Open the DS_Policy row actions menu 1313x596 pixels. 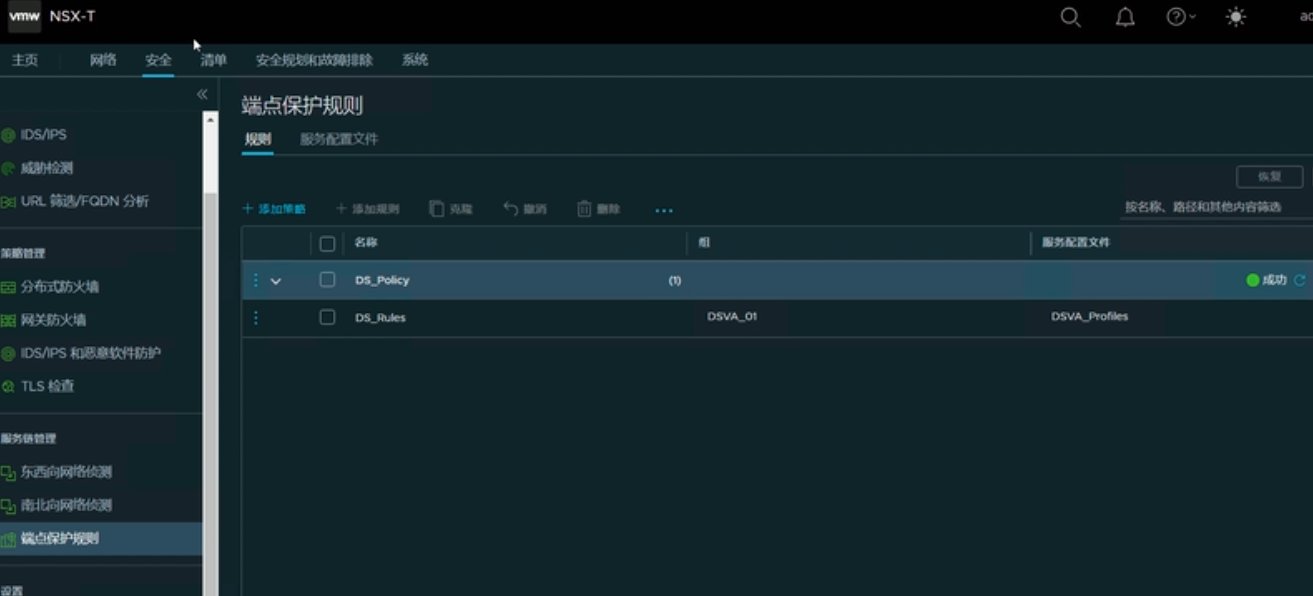click(x=255, y=280)
